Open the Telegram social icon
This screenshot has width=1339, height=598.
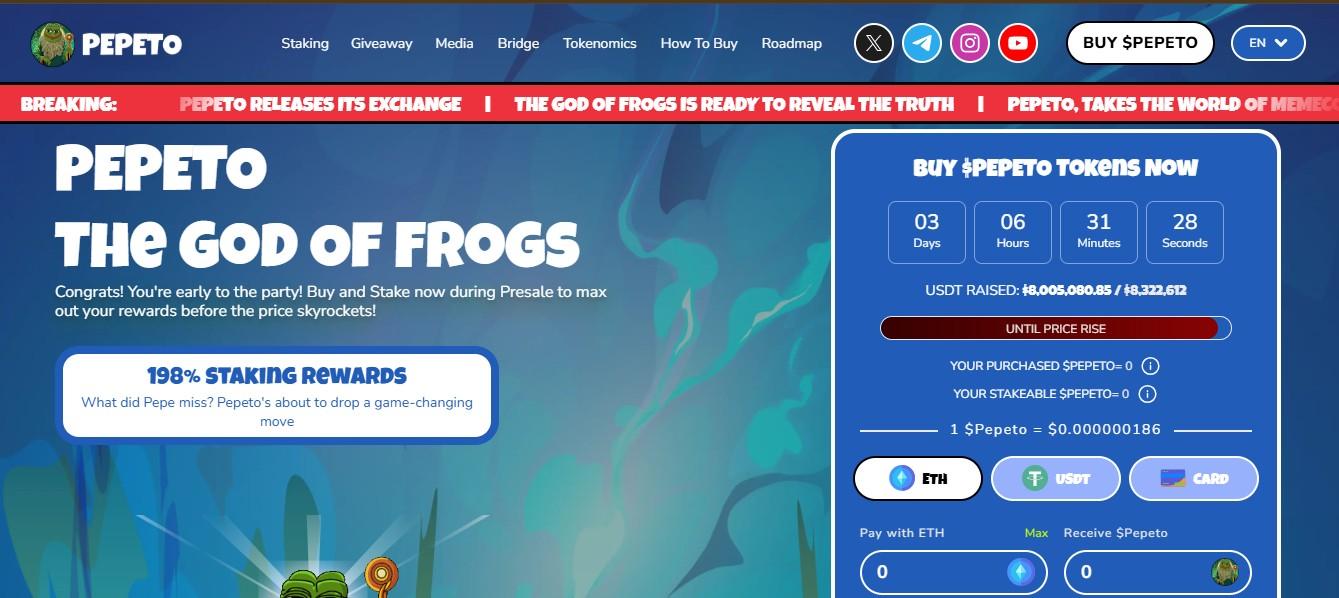click(922, 43)
